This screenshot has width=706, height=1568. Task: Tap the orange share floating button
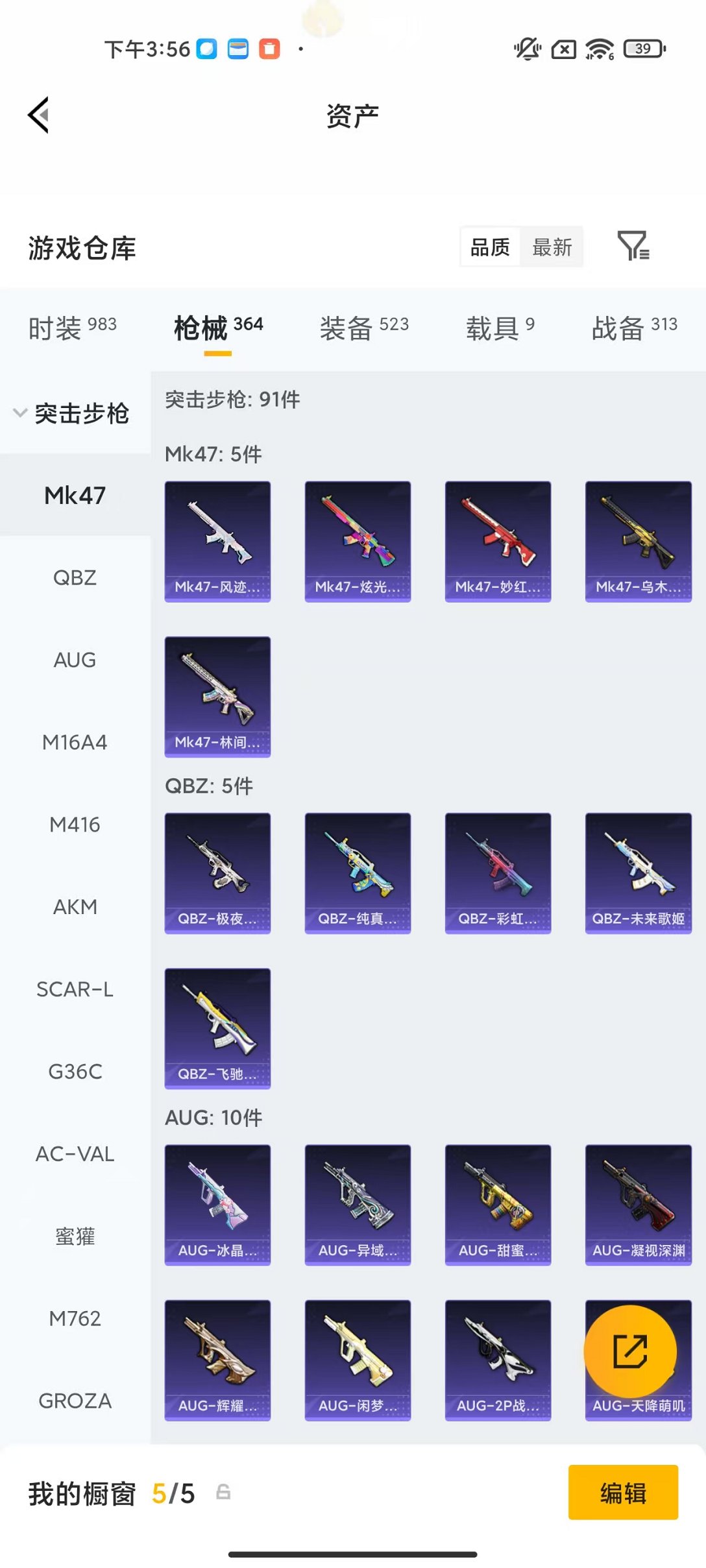(x=630, y=1351)
